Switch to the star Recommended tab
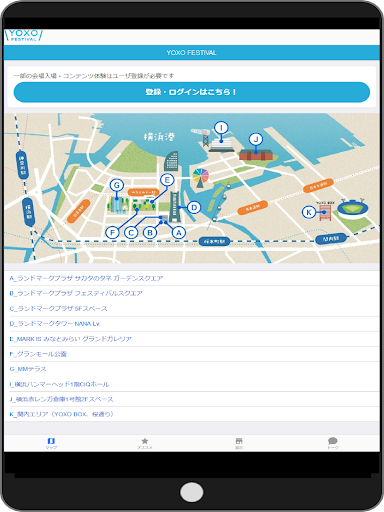The height and width of the screenshot is (512, 384). point(145,443)
